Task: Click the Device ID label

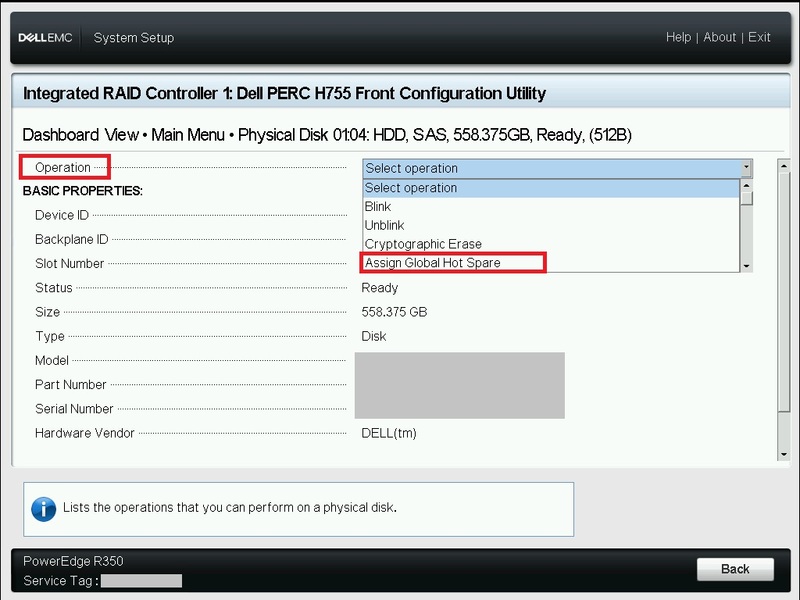Action: (62, 215)
